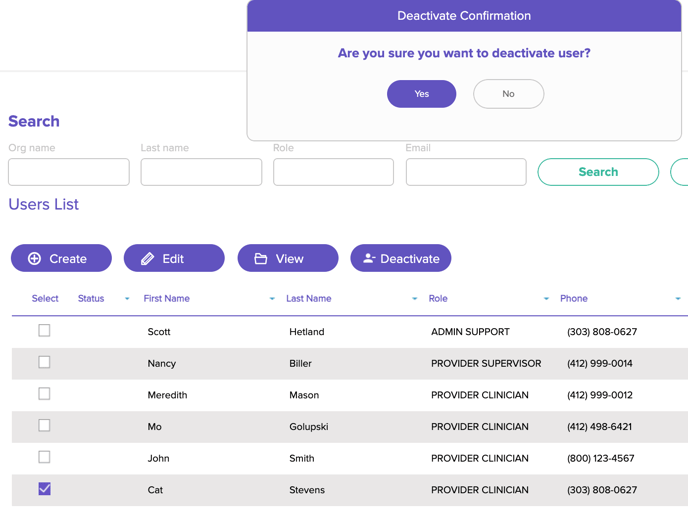The width and height of the screenshot is (688, 514).
Task: Click the plus icon on Create button
Action: [34, 259]
